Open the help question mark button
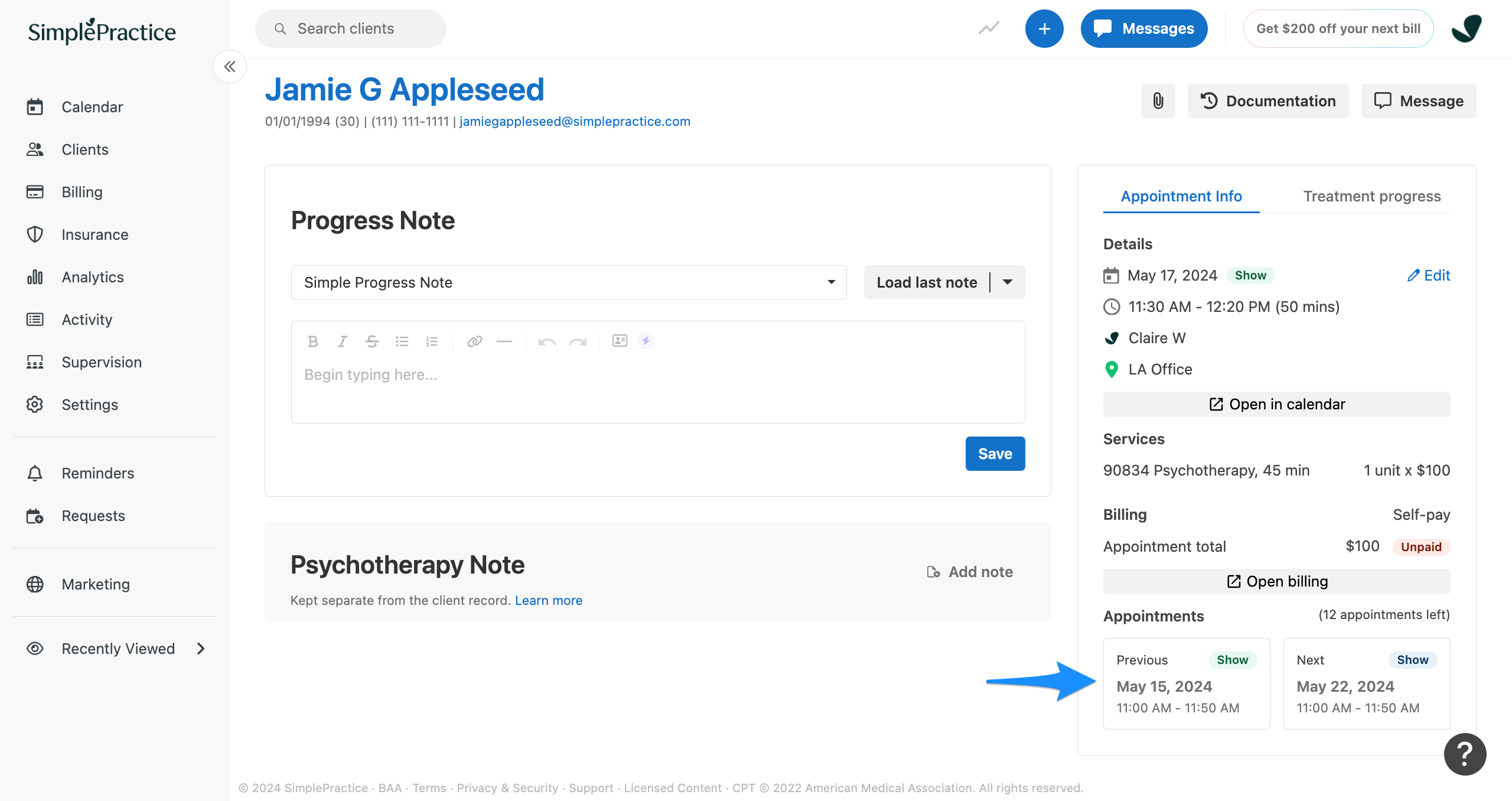The width and height of the screenshot is (1512, 801). 1465,754
